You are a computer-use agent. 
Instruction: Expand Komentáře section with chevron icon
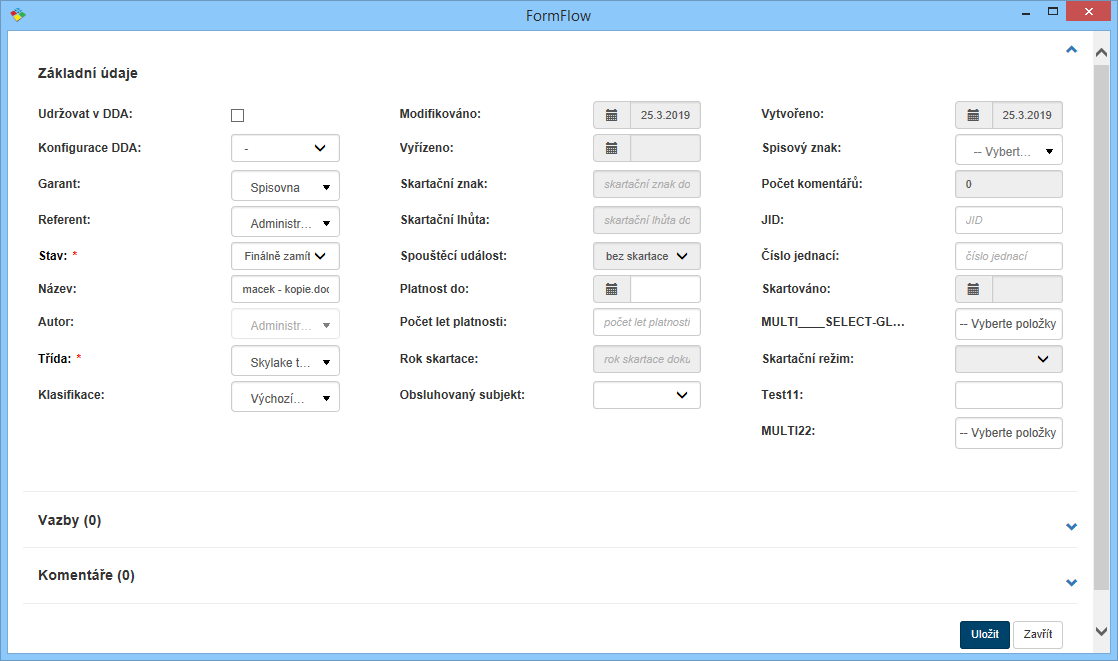point(1071,582)
